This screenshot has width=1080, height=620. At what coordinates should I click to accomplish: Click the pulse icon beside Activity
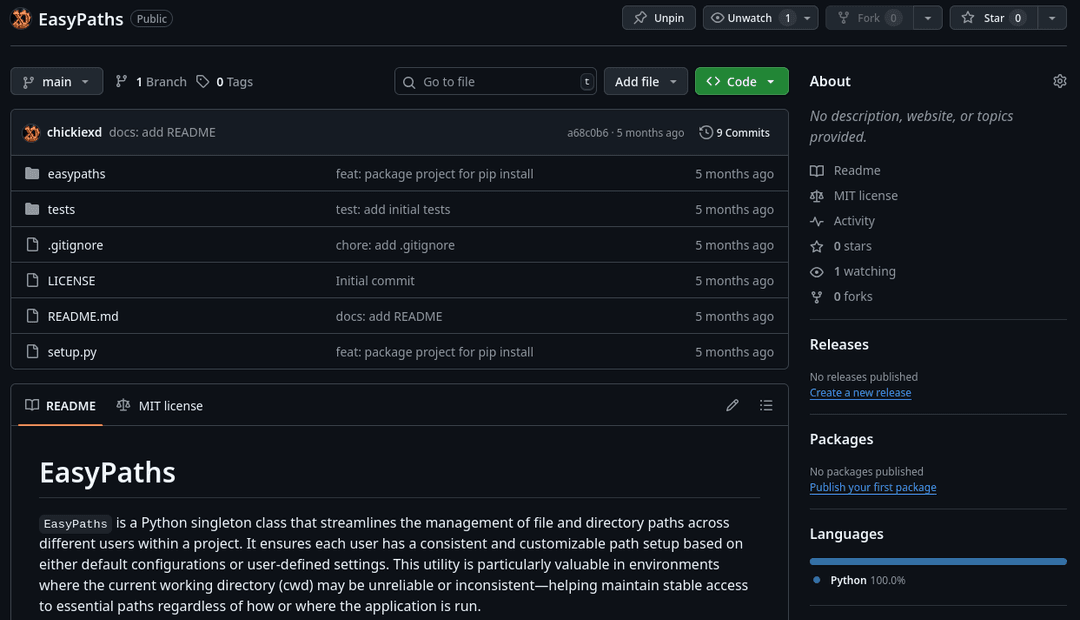pyautogui.click(x=816, y=221)
